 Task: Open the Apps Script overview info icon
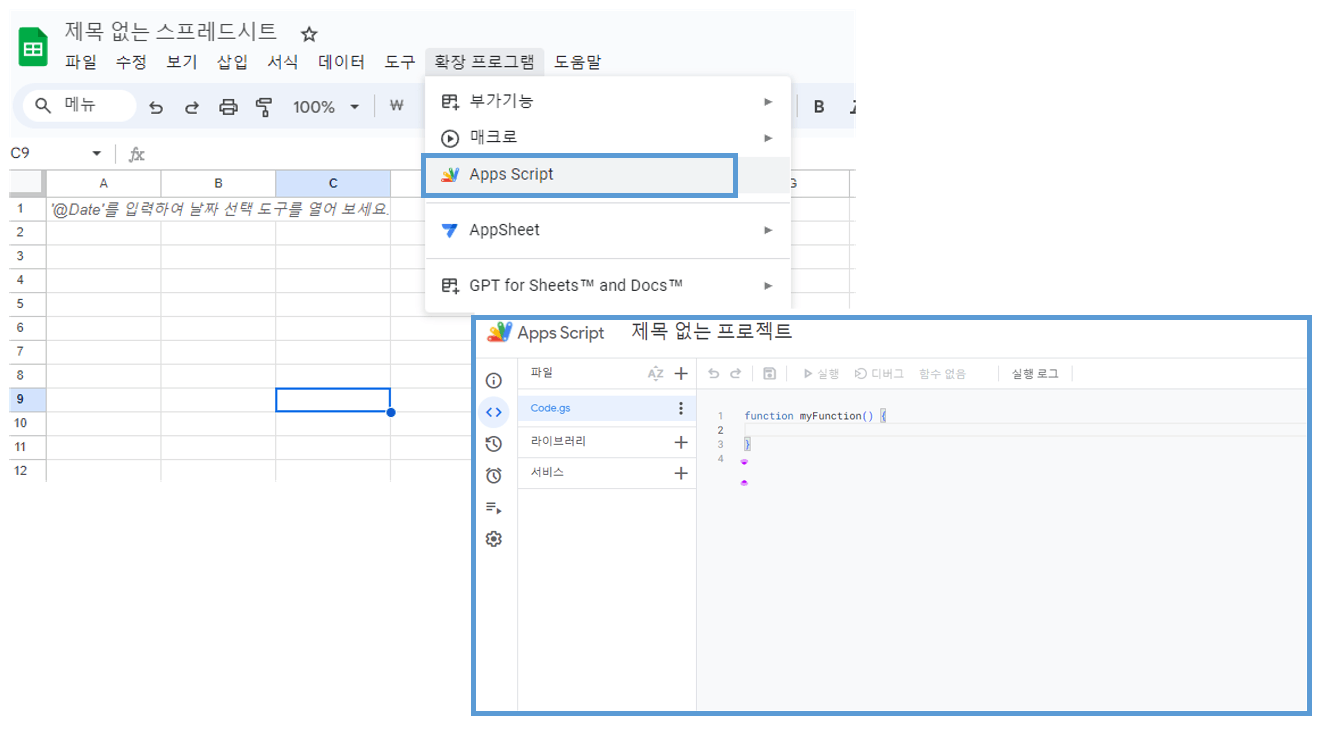pos(493,381)
